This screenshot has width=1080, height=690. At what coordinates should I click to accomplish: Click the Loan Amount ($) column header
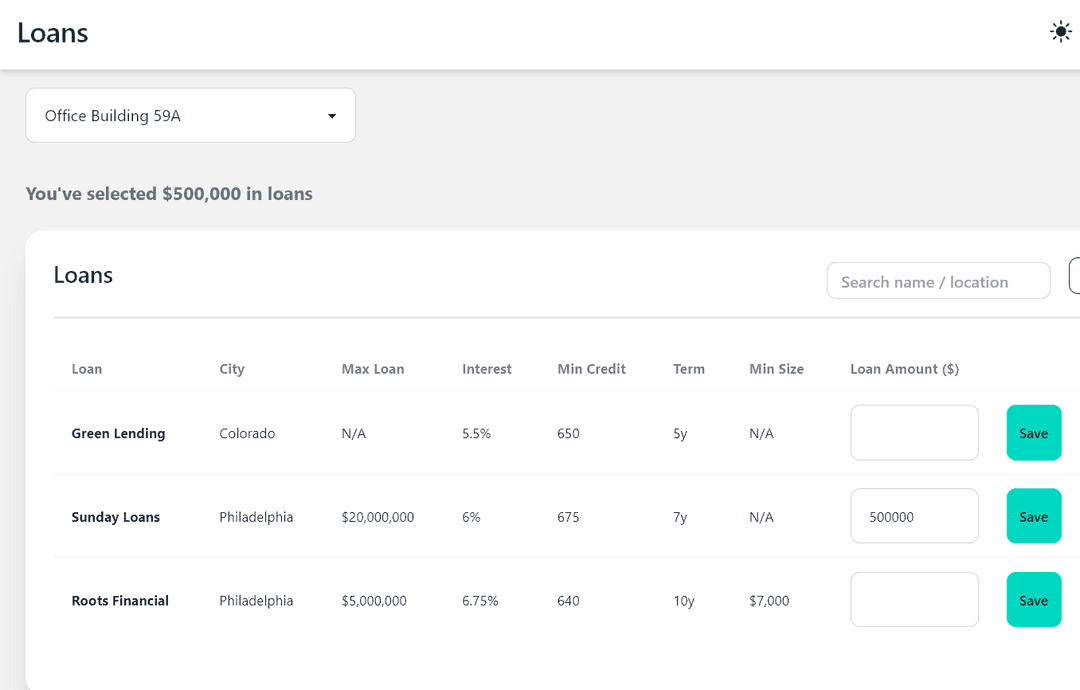tap(904, 369)
